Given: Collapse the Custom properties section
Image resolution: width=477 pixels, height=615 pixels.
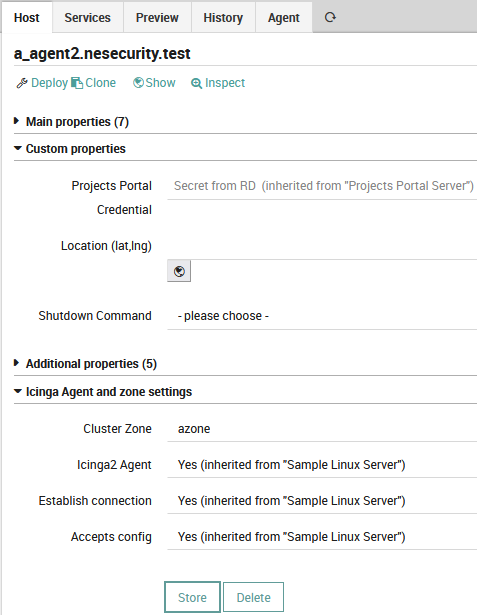Looking at the screenshot, I should (70, 149).
